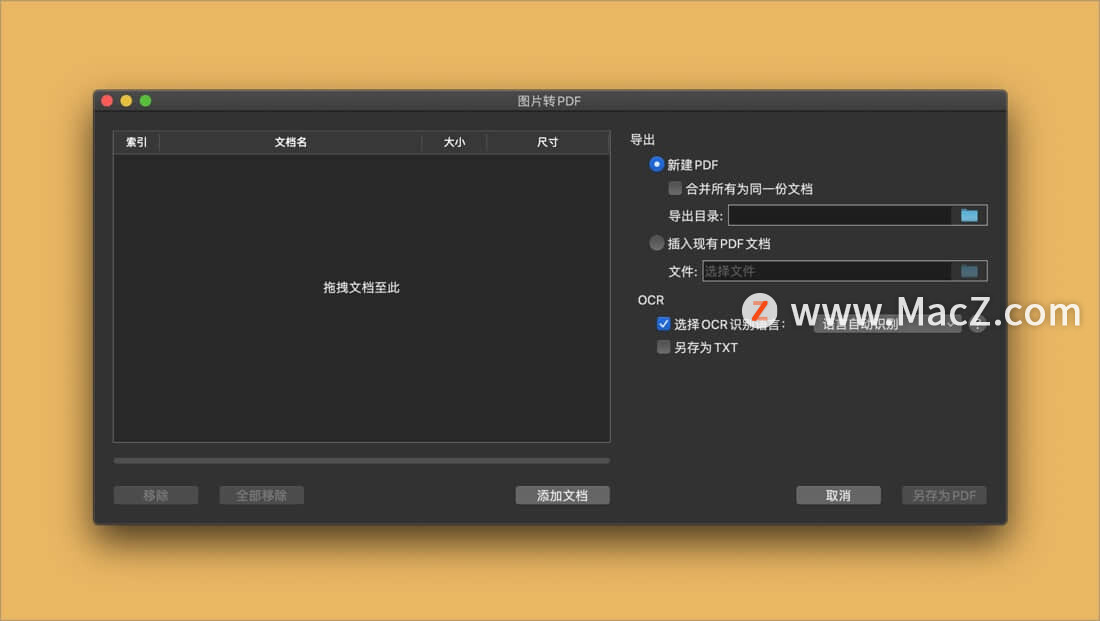Screen dimensions: 1100x621
Task: Enable 另存为 TXT checkbox
Action: pos(663,347)
